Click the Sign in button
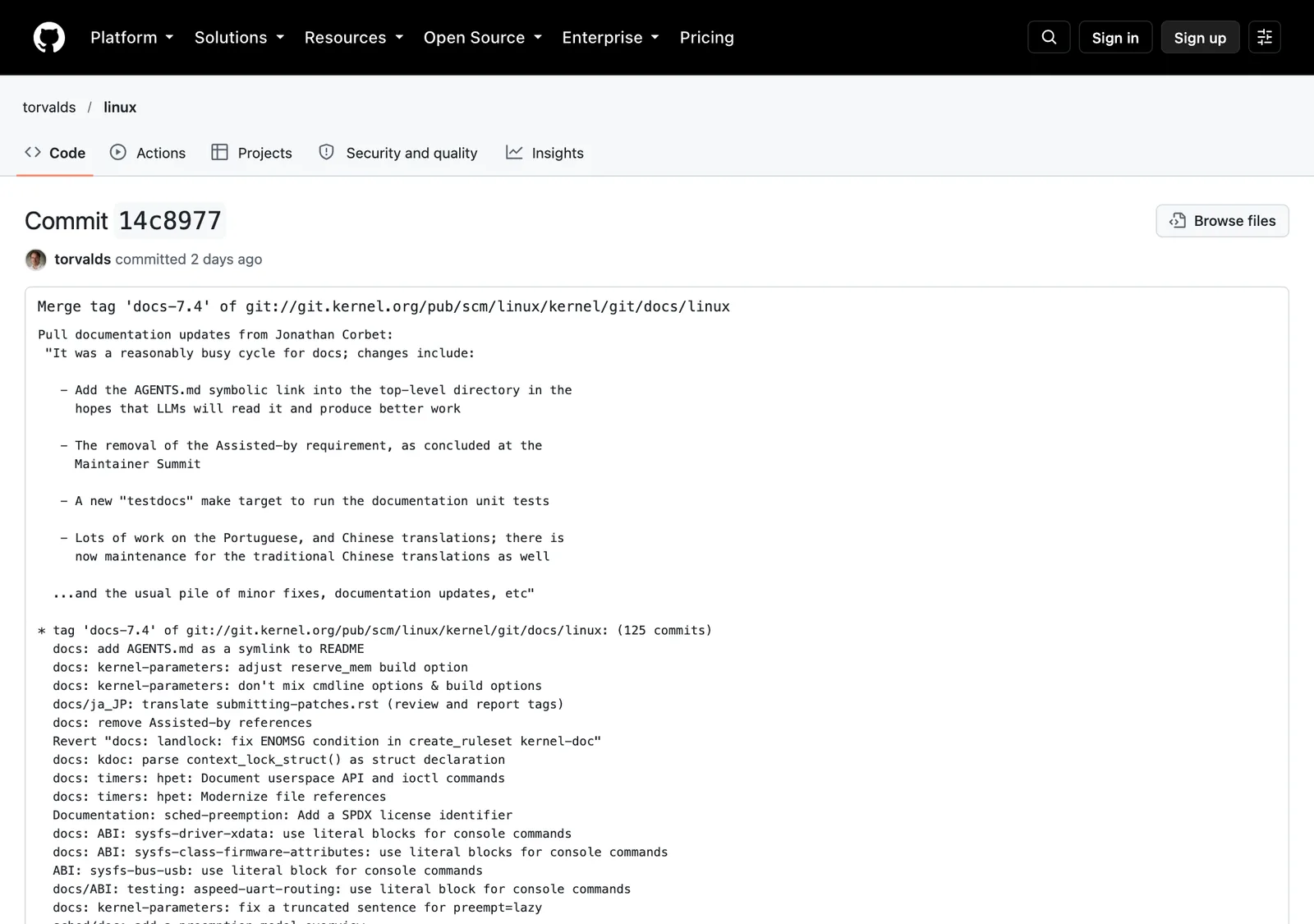Image resolution: width=1314 pixels, height=924 pixels. [x=1115, y=38]
